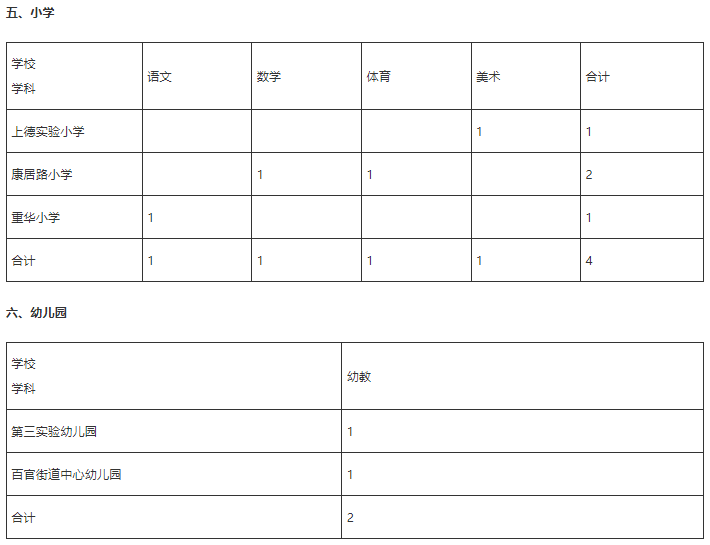710x545 pixels.
Task: Click the 语文 value for 重华小学
Action: pos(151,217)
